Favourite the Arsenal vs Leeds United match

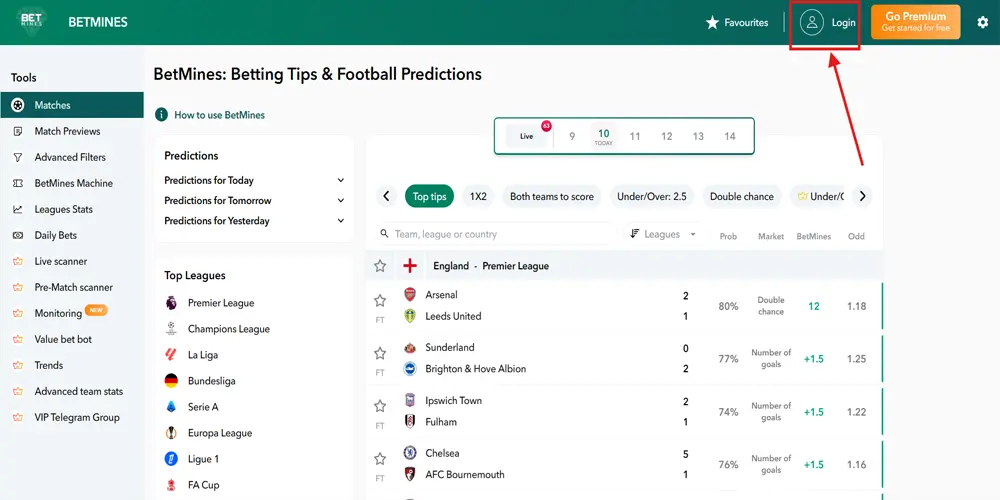click(380, 300)
